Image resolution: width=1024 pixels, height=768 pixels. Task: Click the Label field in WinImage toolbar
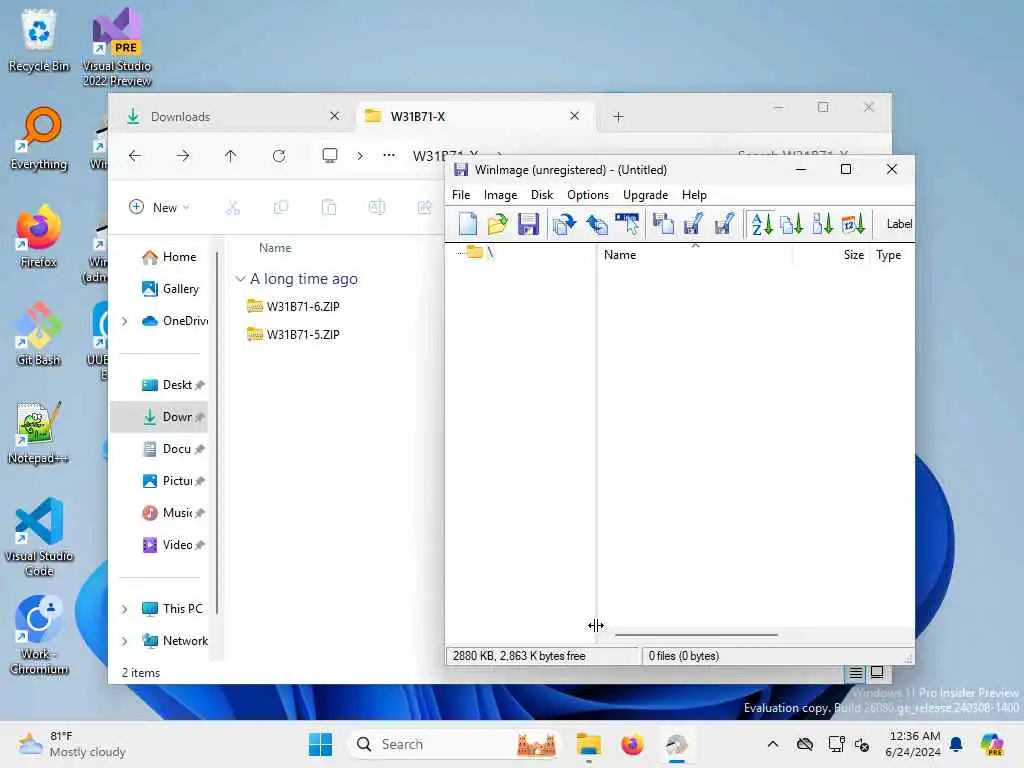899,224
